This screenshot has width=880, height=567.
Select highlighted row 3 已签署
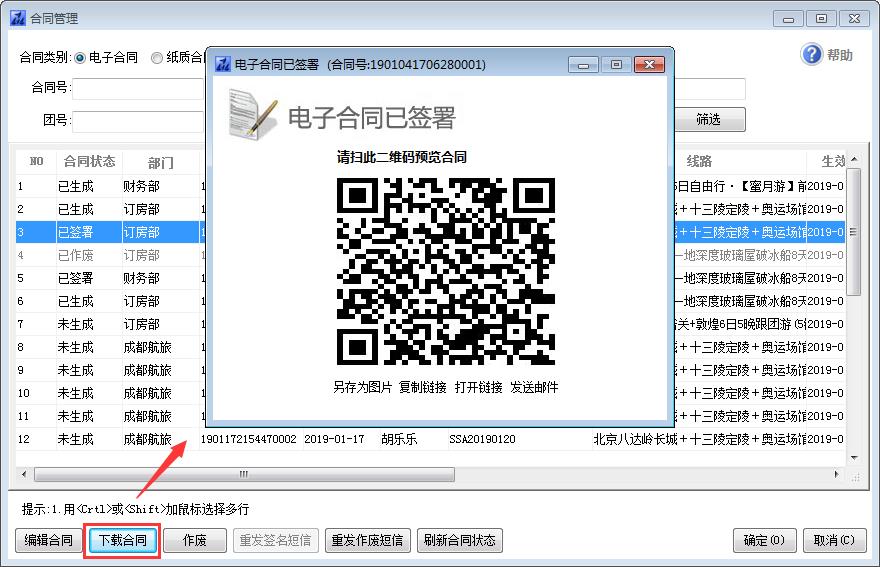point(108,232)
